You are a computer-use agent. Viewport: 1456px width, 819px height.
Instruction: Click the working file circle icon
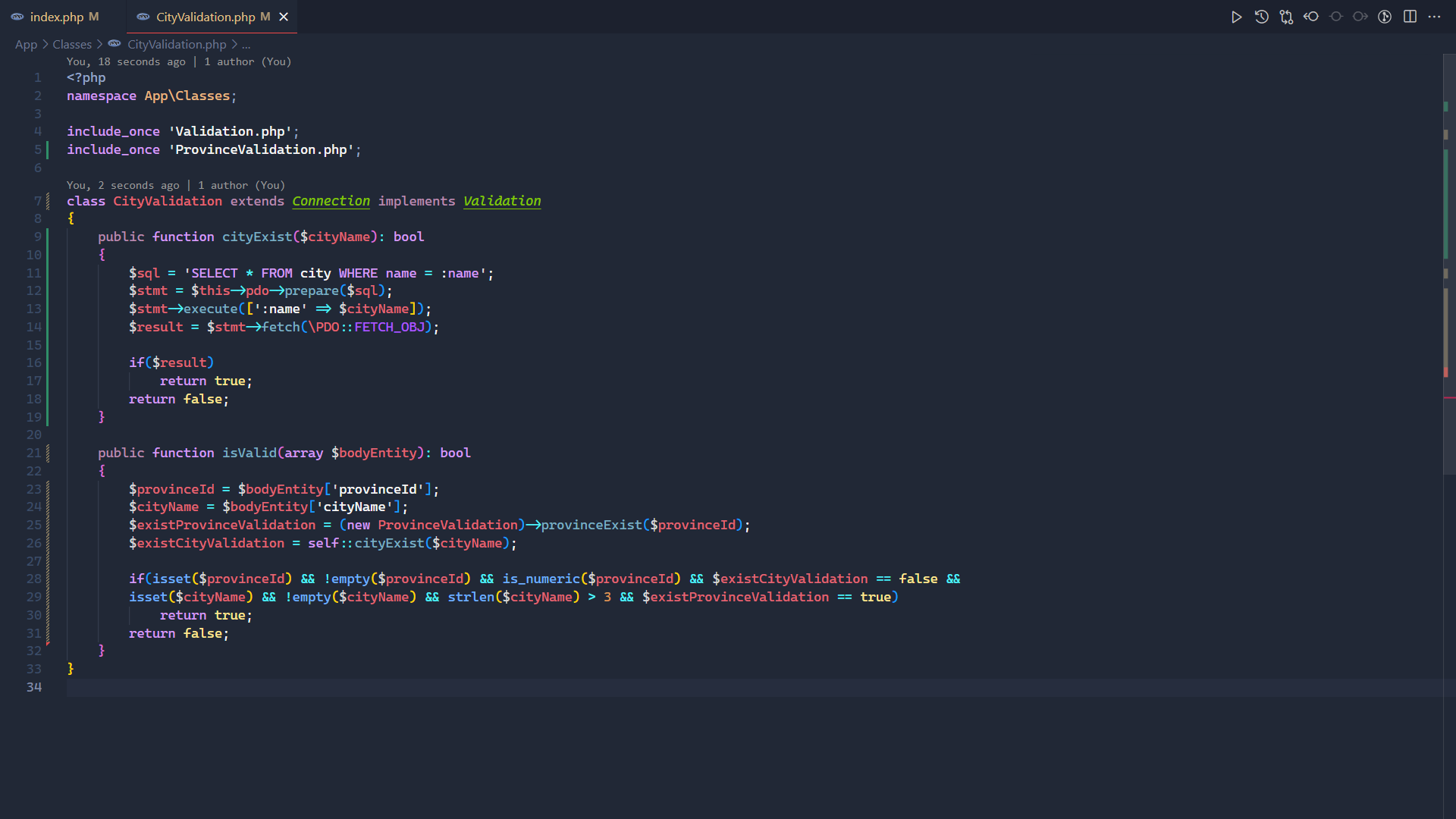(1336, 17)
